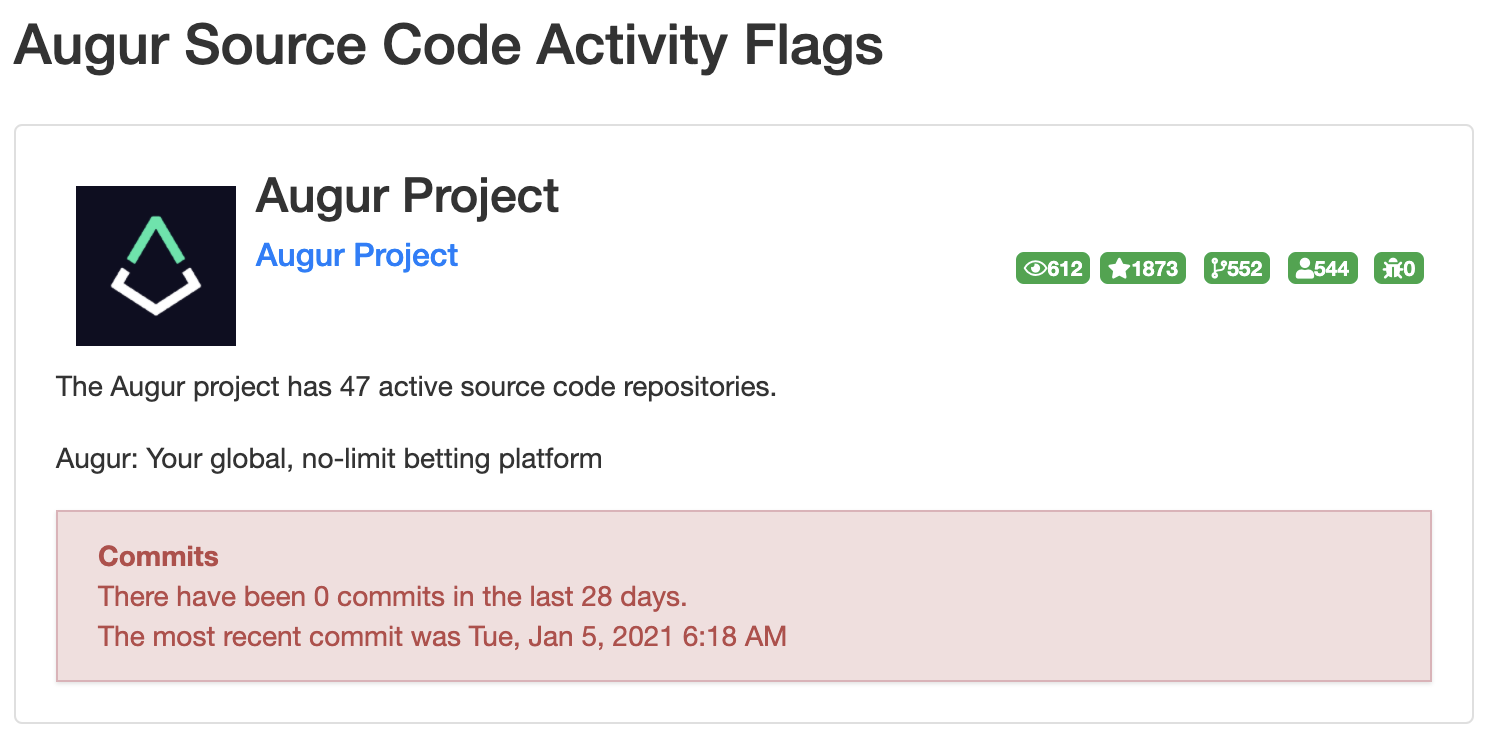
Task: Click the eye watchers icon
Action: (1036, 269)
